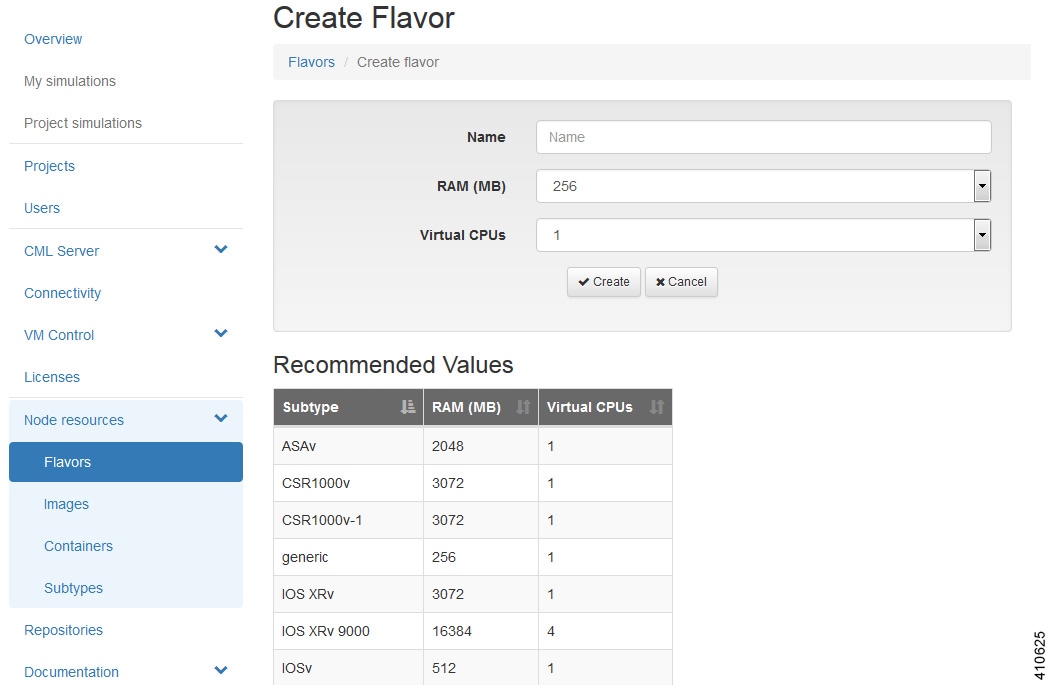Screen dimensions: 1048x685
Task: Expand VM Control chevron
Action: pyautogui.click(x=221, y=333)
